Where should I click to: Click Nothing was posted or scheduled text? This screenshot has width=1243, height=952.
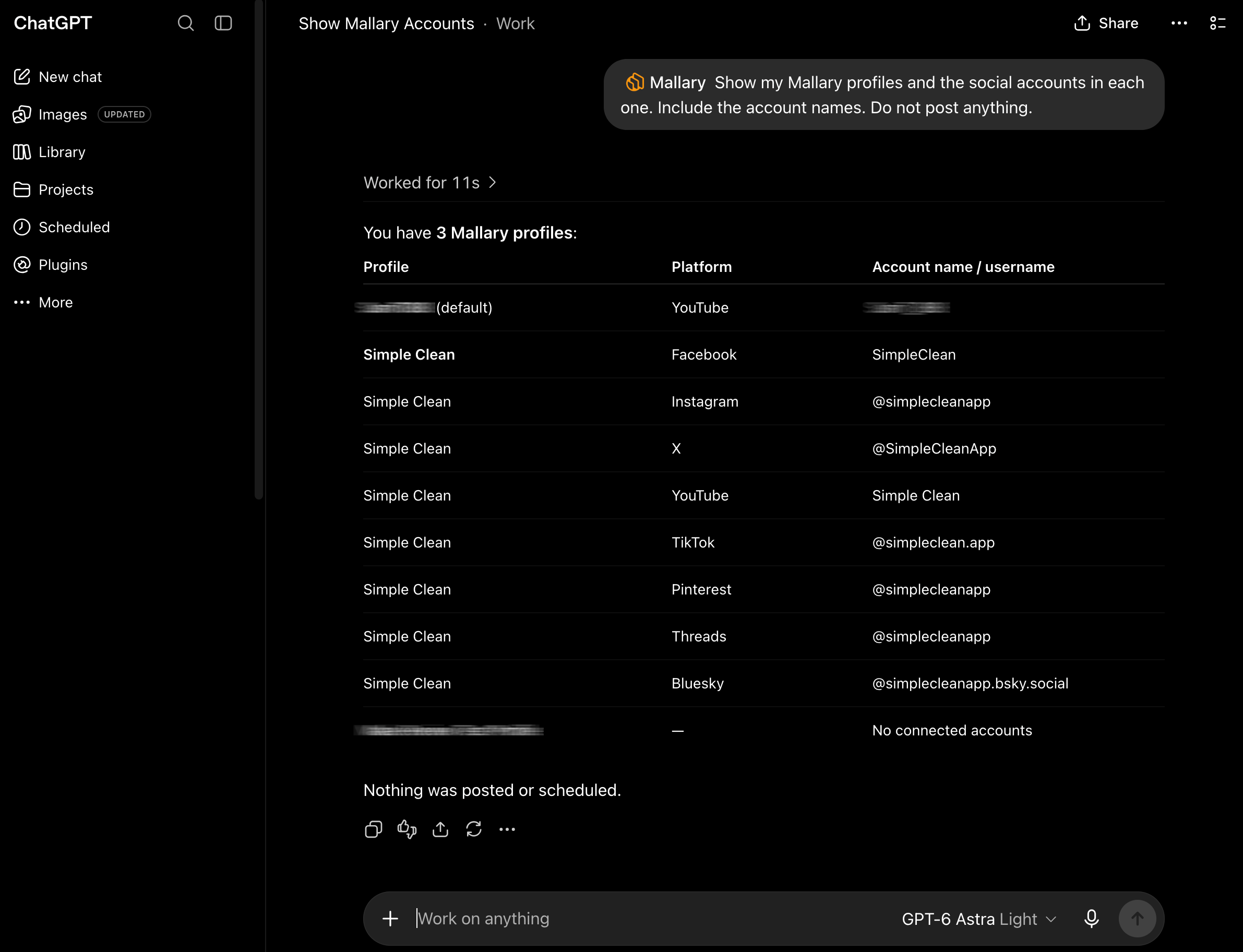tap(492, 790)
